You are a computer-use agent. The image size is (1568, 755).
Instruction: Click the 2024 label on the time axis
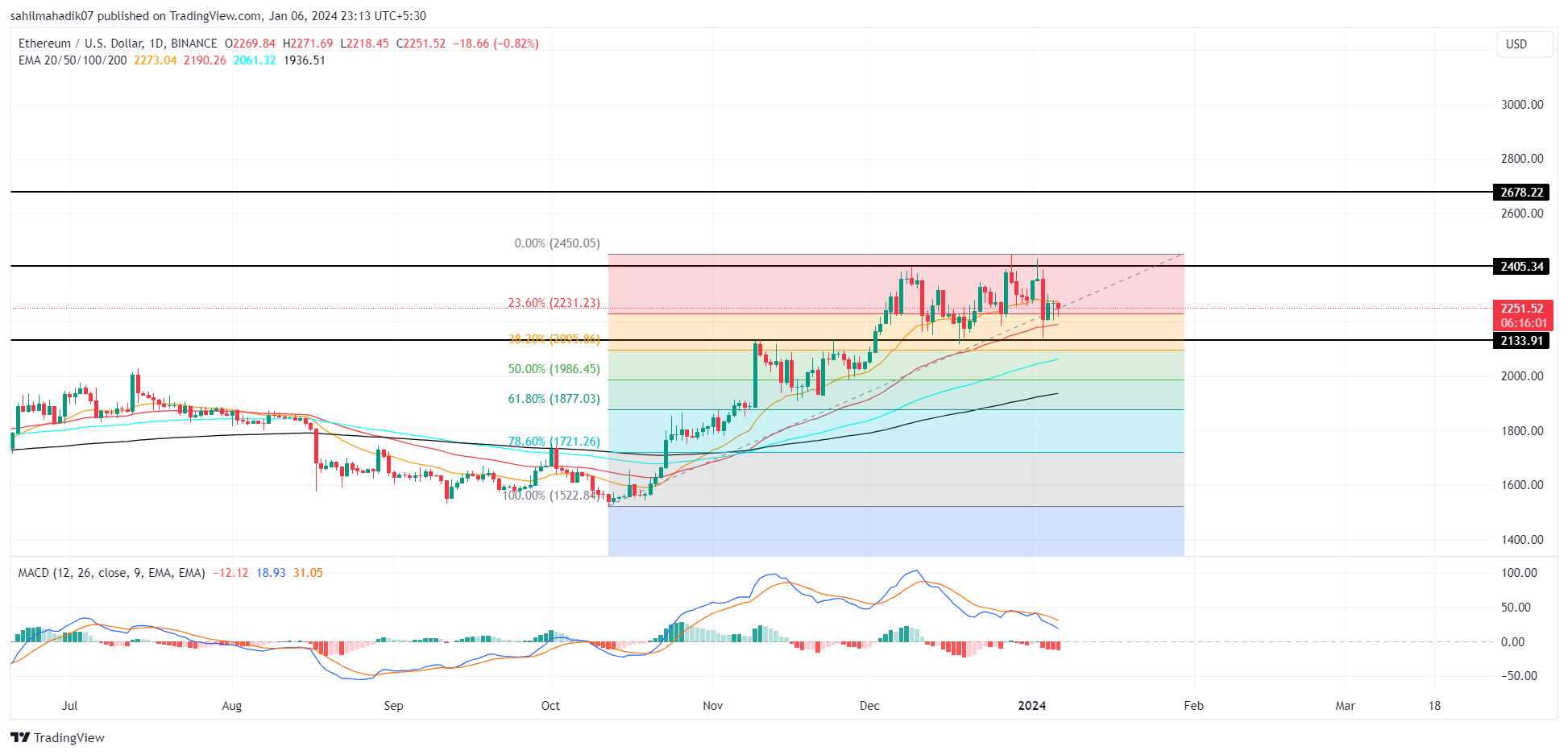pos(1031,705)
